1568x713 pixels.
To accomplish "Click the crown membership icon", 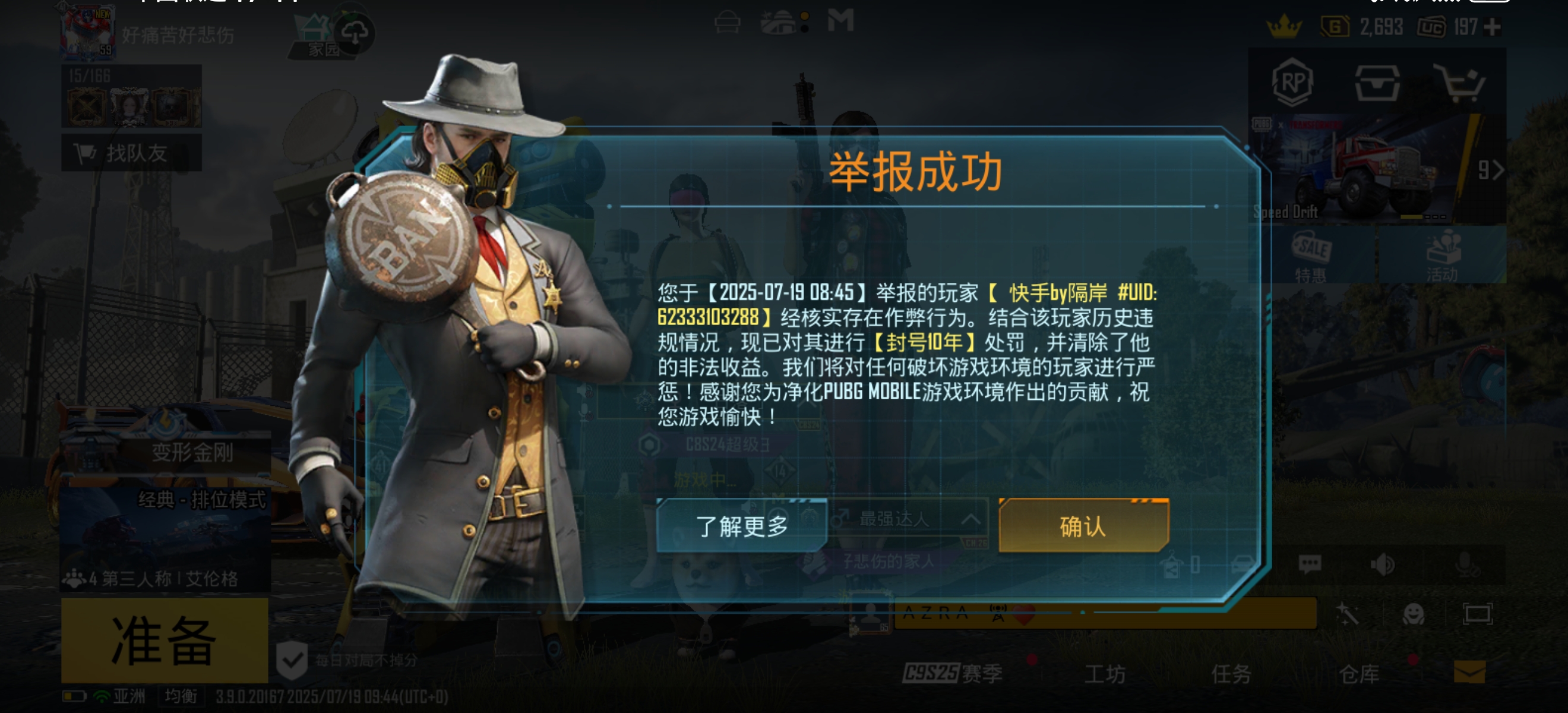I will (1284, 26).
